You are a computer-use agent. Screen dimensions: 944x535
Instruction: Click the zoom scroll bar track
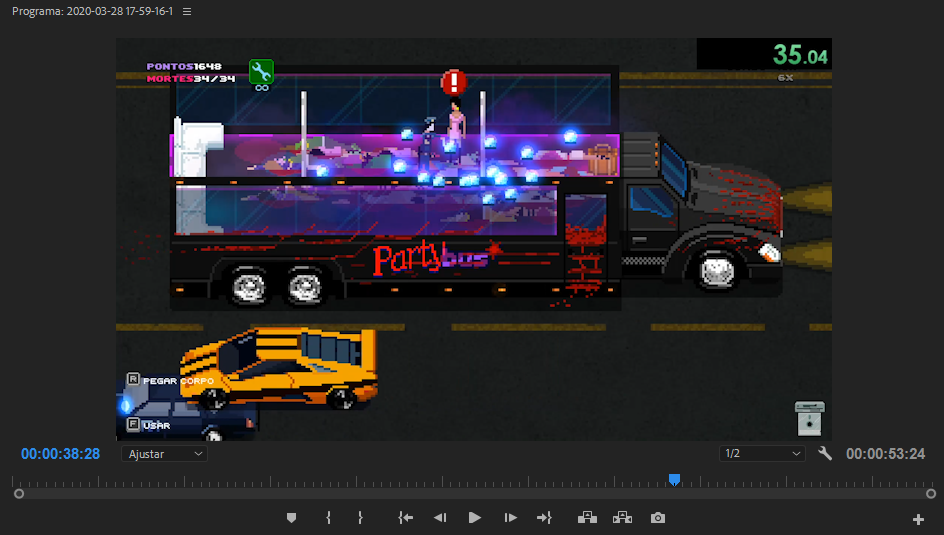[475, 493]
